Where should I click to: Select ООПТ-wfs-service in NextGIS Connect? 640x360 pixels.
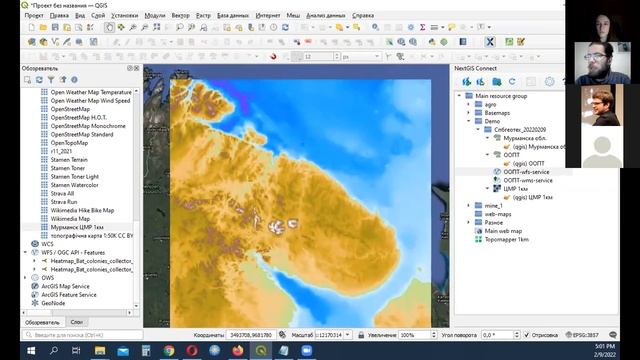(x=526, y=172)
